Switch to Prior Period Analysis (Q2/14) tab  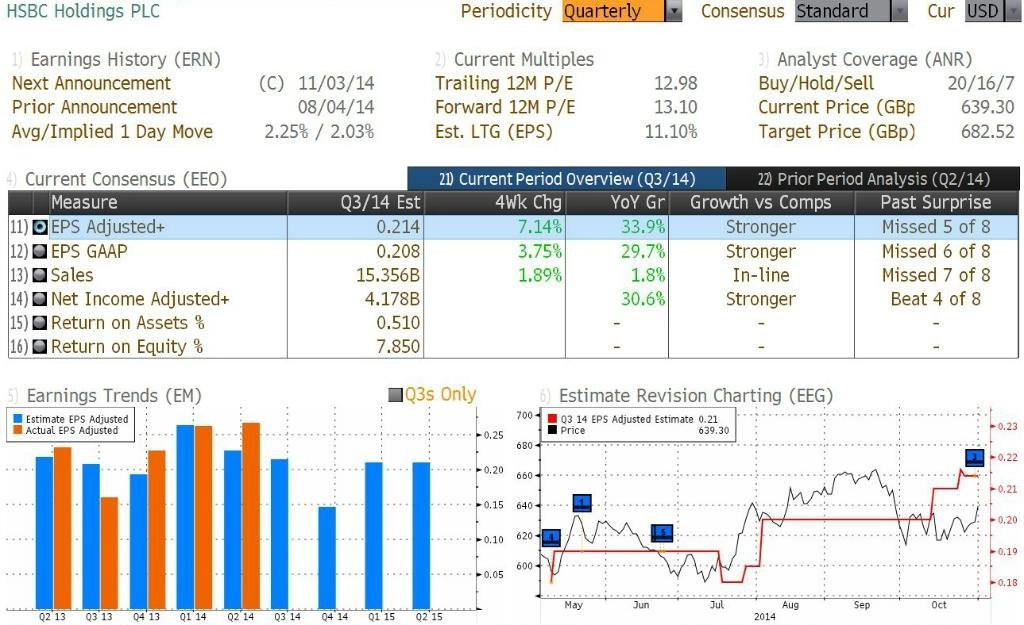(873, 179)
